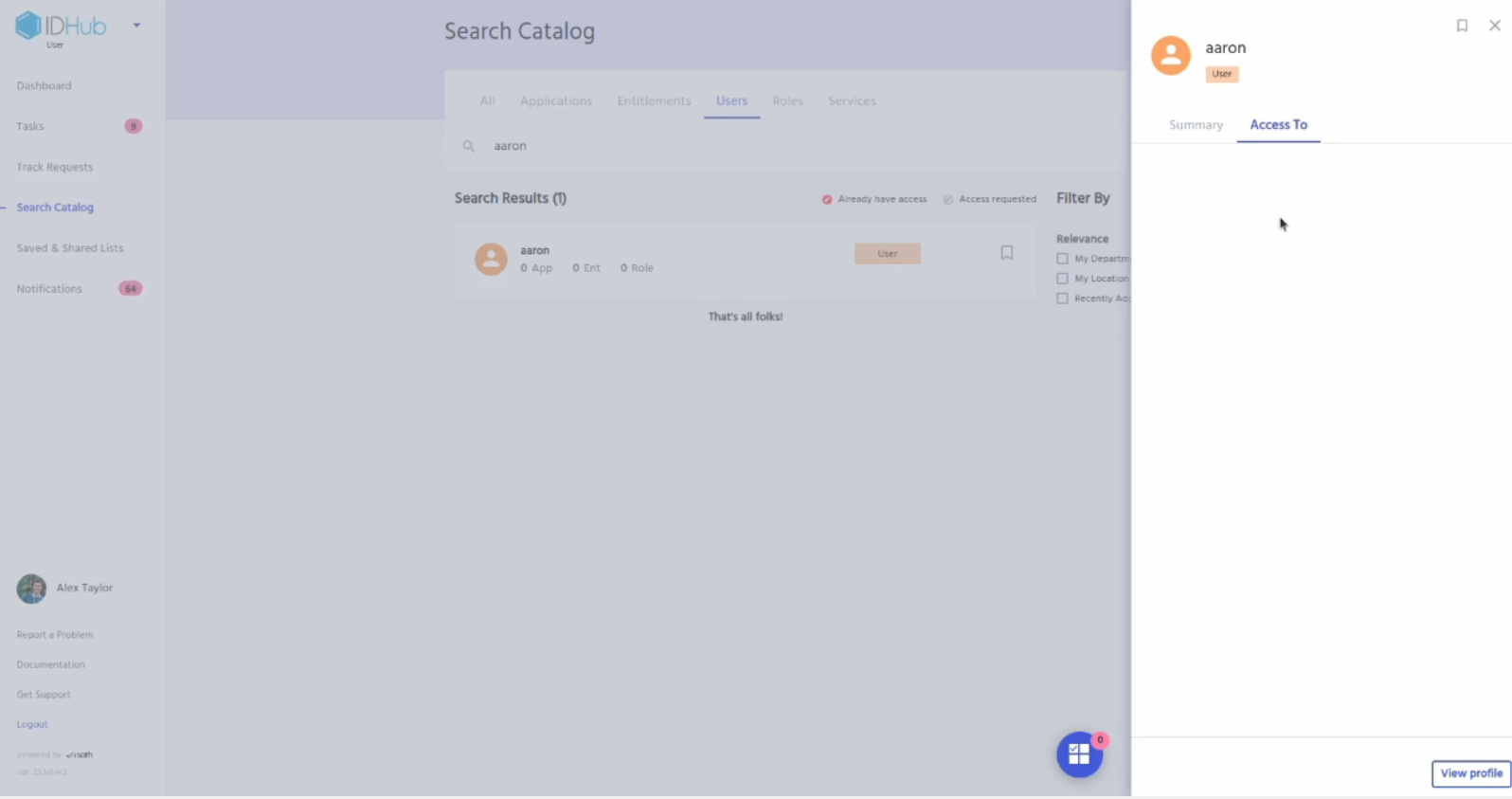
Task: Check the My Location filter
Action: coord(1062,279)
